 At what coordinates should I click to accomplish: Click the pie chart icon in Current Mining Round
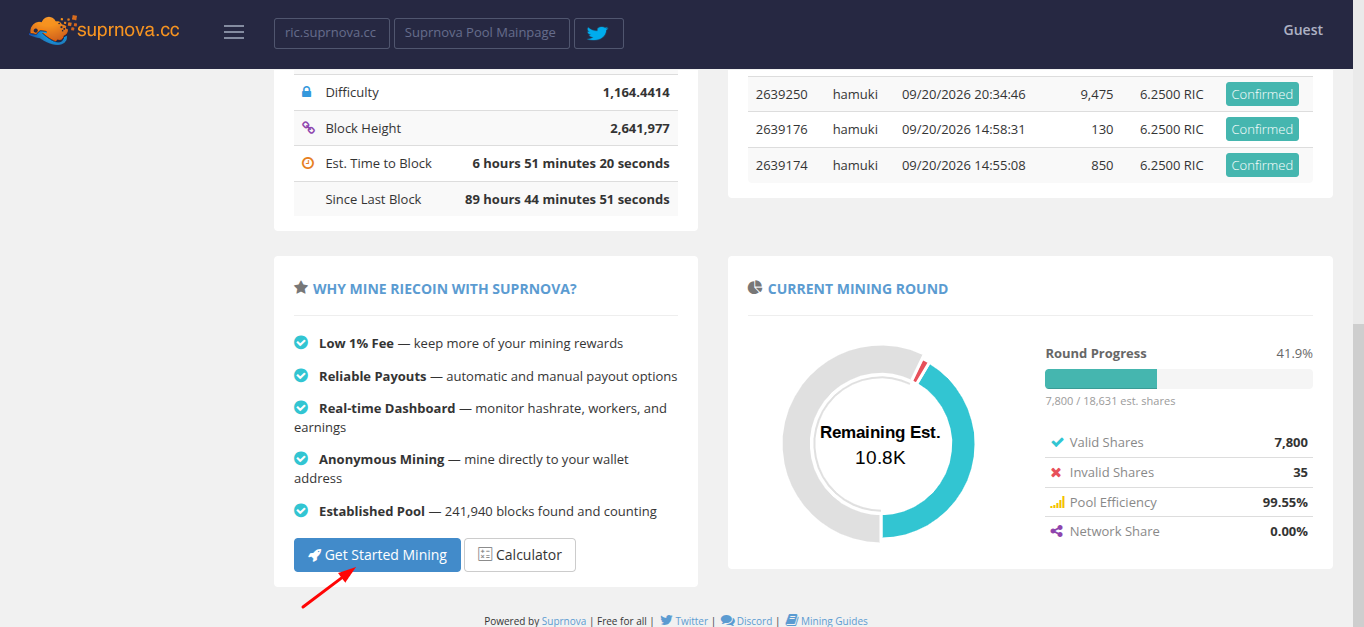[755, 288]
